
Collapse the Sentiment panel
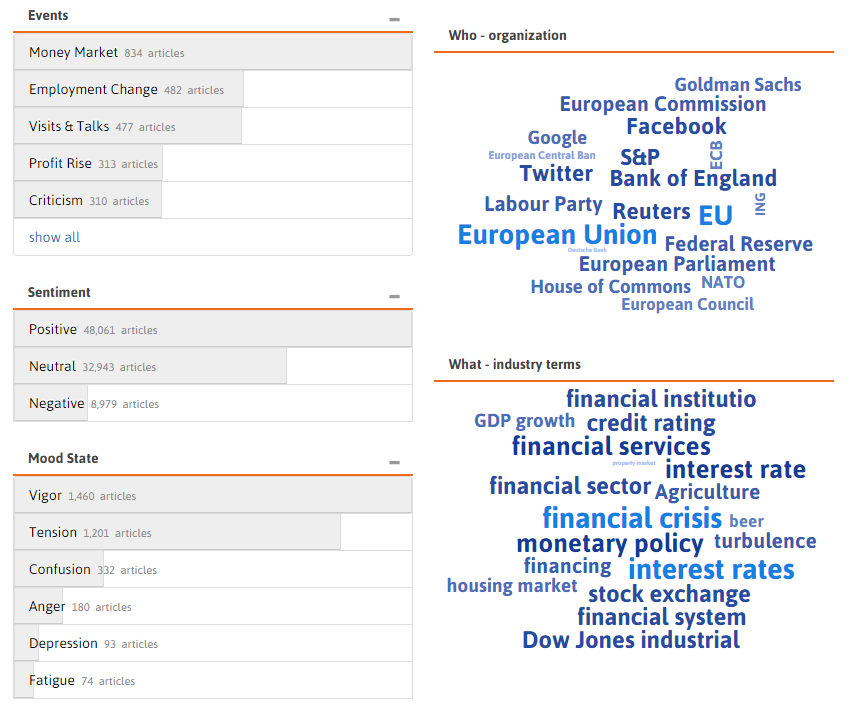(x=394, y=296)
